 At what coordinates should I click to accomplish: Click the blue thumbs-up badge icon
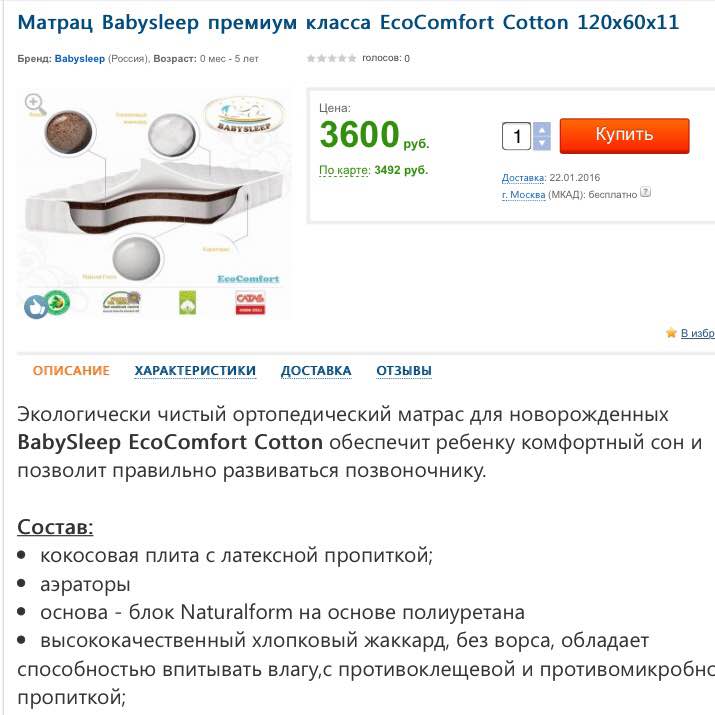pos(35,306)
